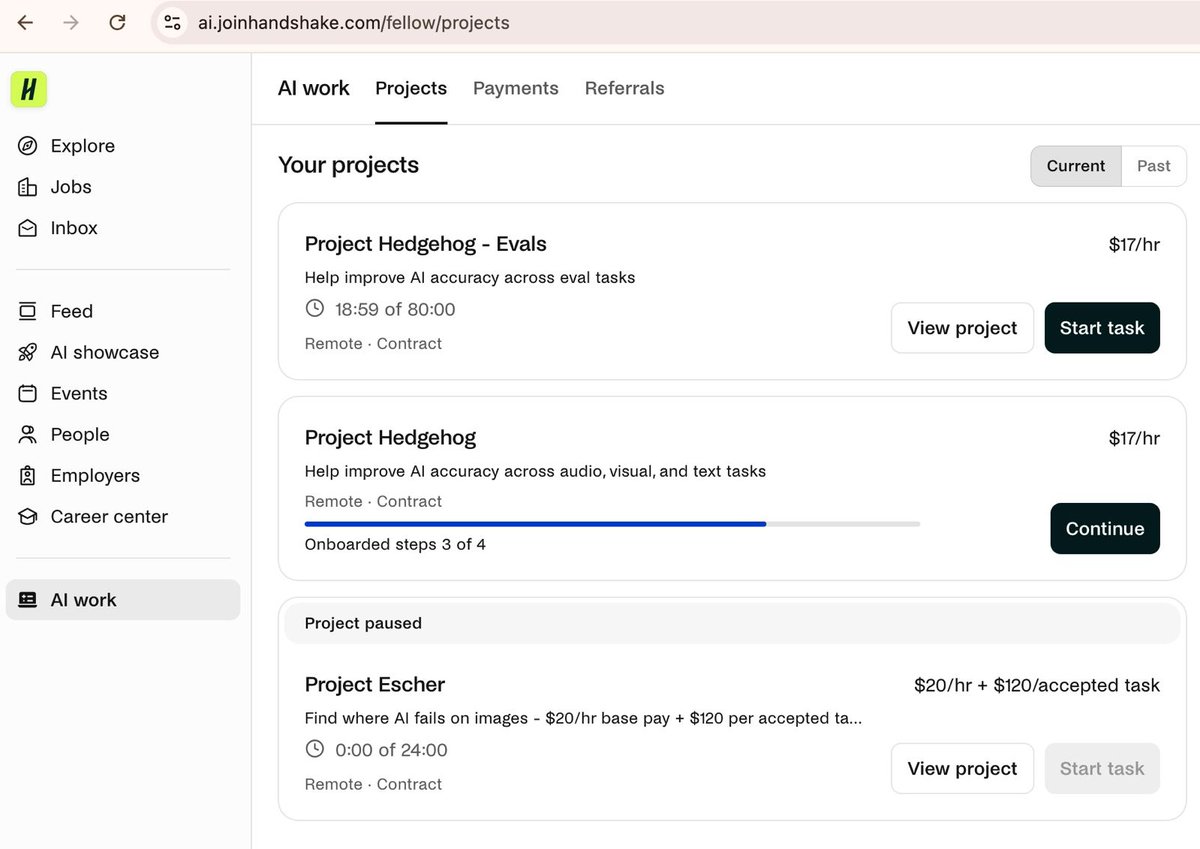The width and height of the screenshot is (1200, 849).
Task: Click the Project Hedgehog onboarding progress bar
Action: 612,523
